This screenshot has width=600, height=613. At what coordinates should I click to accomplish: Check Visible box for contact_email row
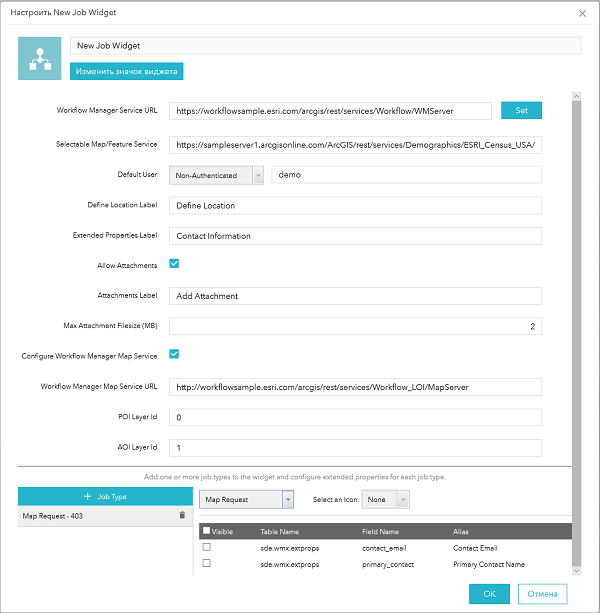(207, 548)
